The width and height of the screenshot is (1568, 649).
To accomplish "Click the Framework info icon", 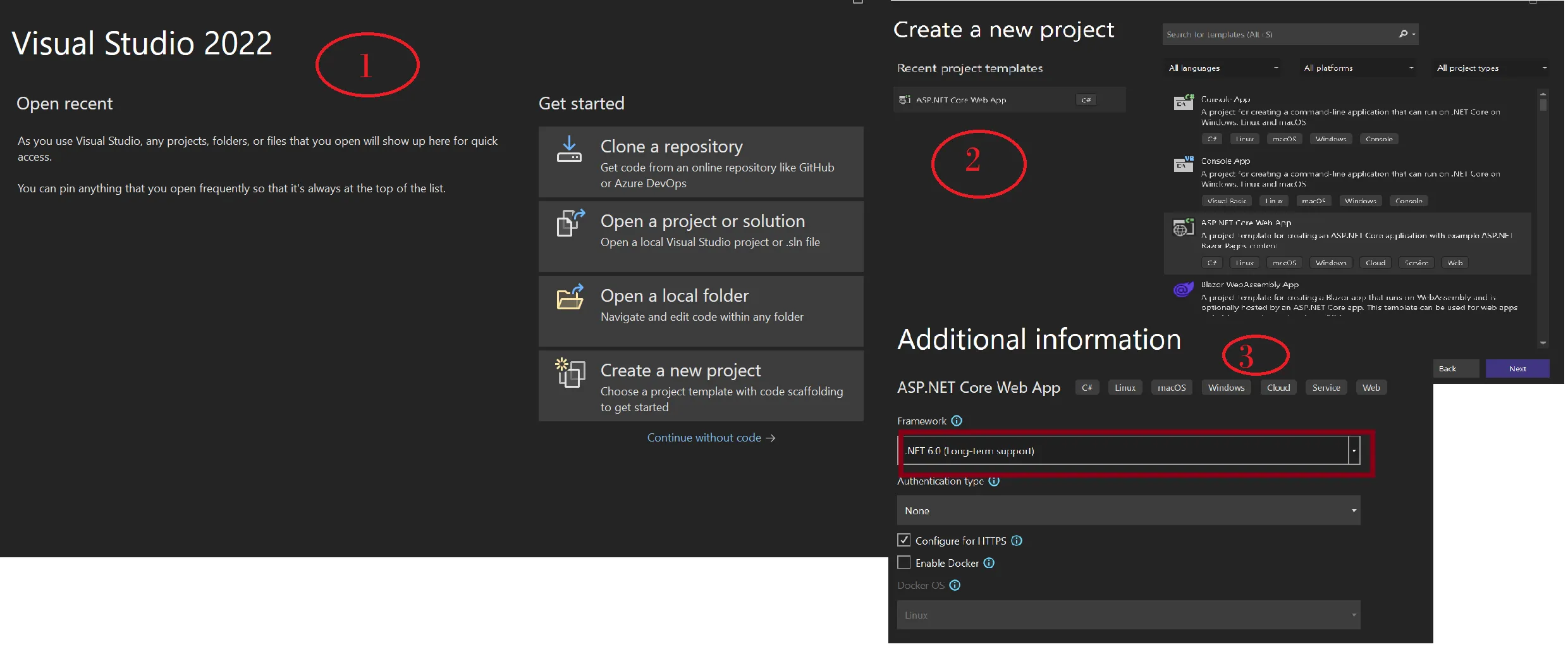I will tap(957, 421).
